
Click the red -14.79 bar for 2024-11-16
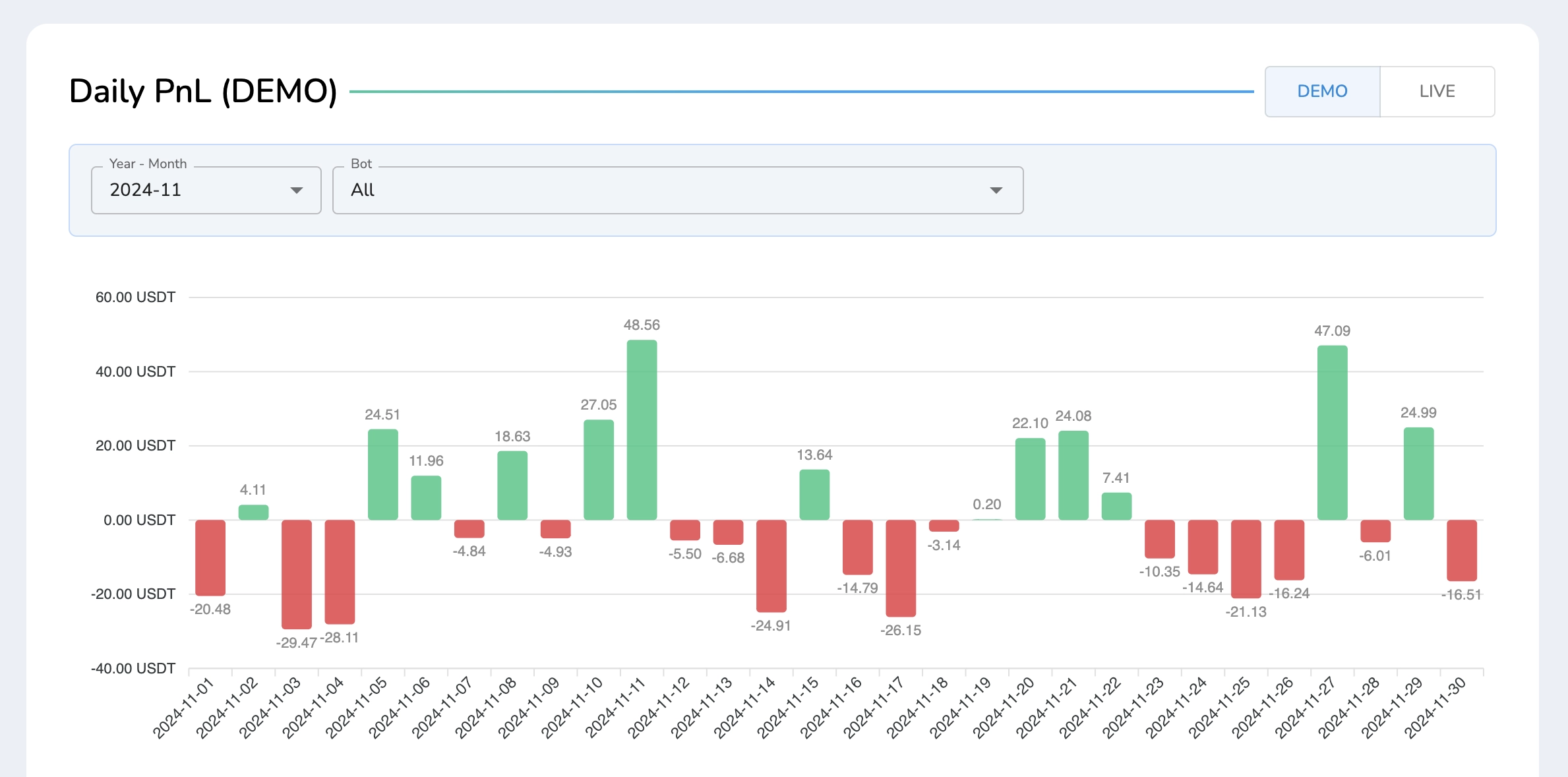[x=858, y=547]
